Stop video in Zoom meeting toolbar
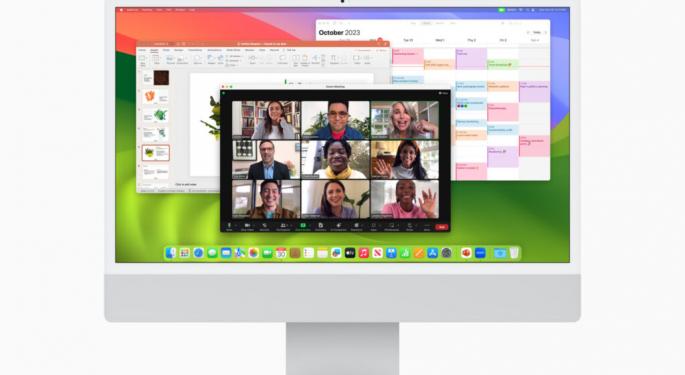The width and height of the screenshot is (685, 375). click(x=247, y=226)
